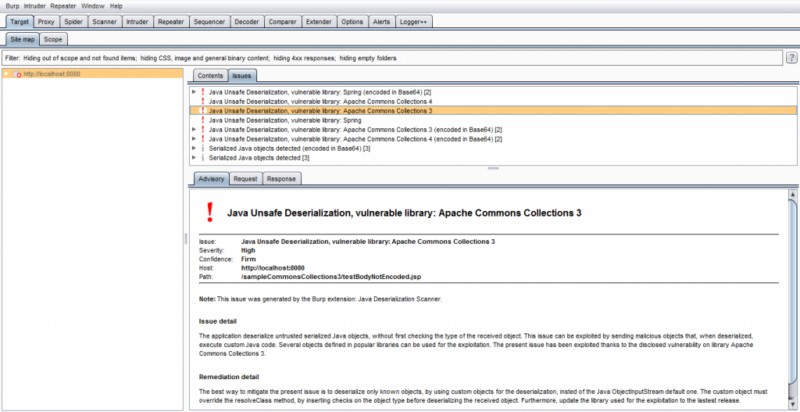The height and width of the screenshot is (412, 800).
Task: Open the Response tab
Action: [282, 179]
